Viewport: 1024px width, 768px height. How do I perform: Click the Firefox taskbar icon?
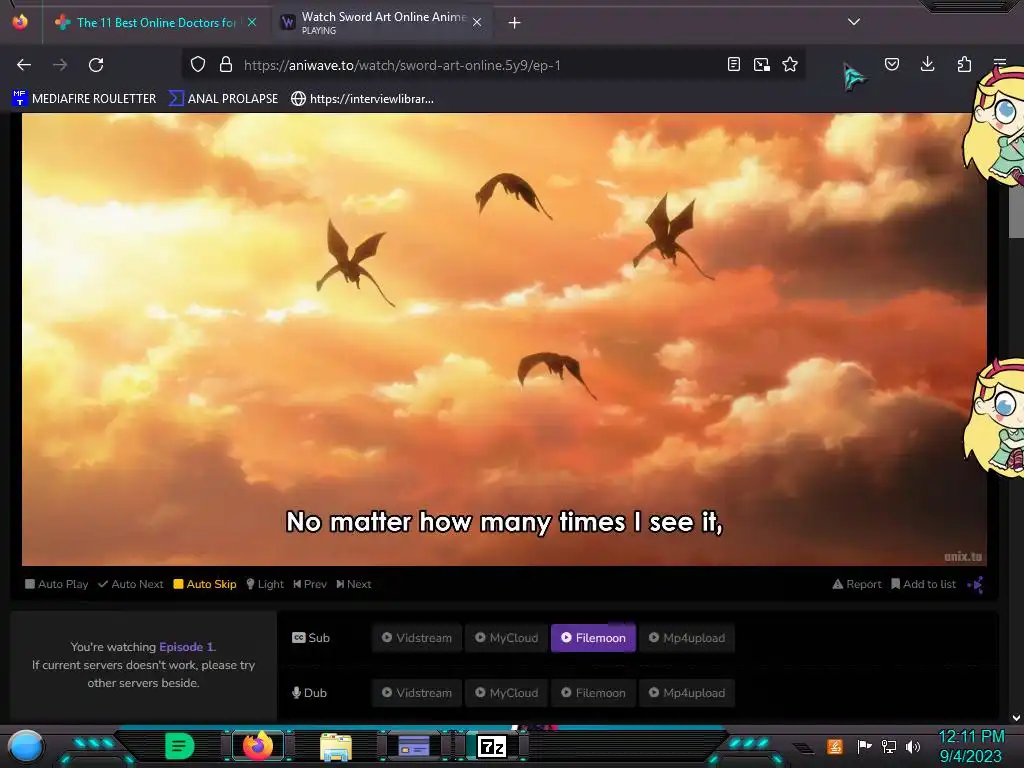[x=257, y=746]
